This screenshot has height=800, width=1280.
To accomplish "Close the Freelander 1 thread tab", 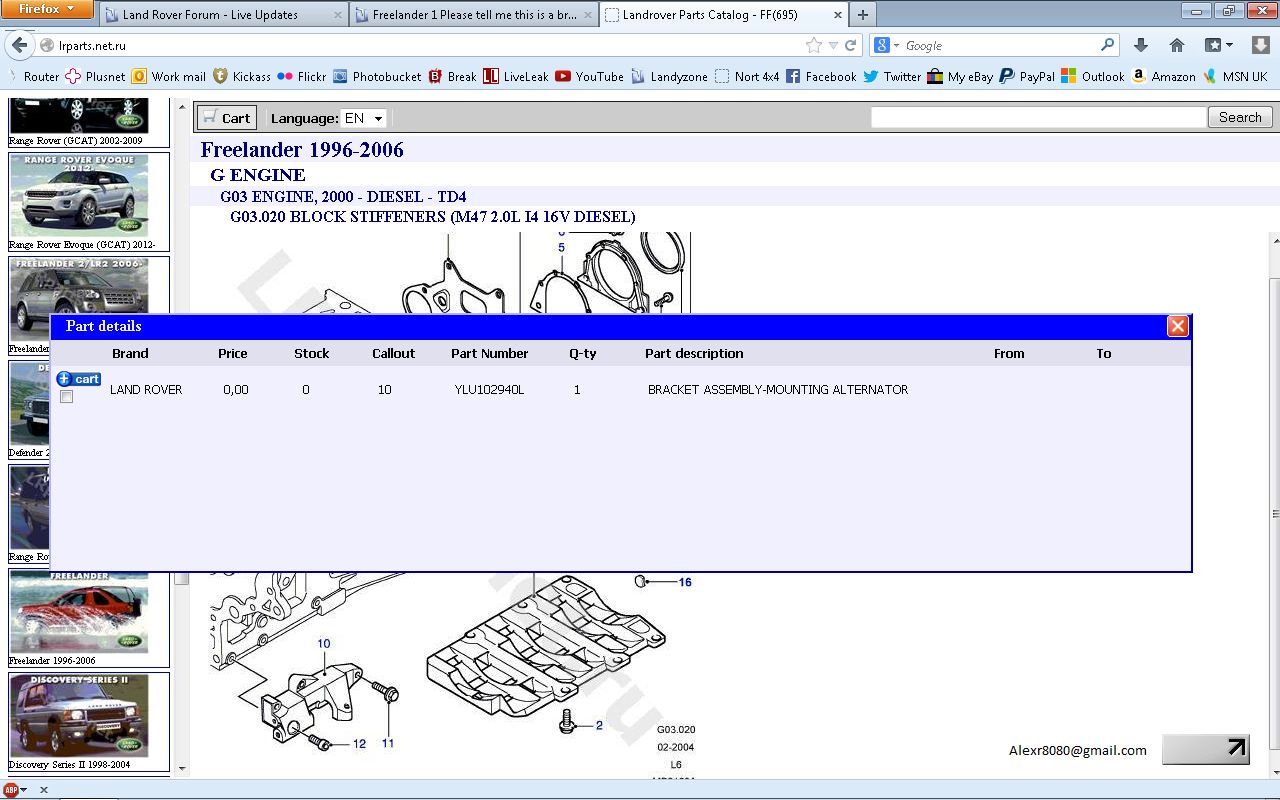I will click(x=588, y=15).
